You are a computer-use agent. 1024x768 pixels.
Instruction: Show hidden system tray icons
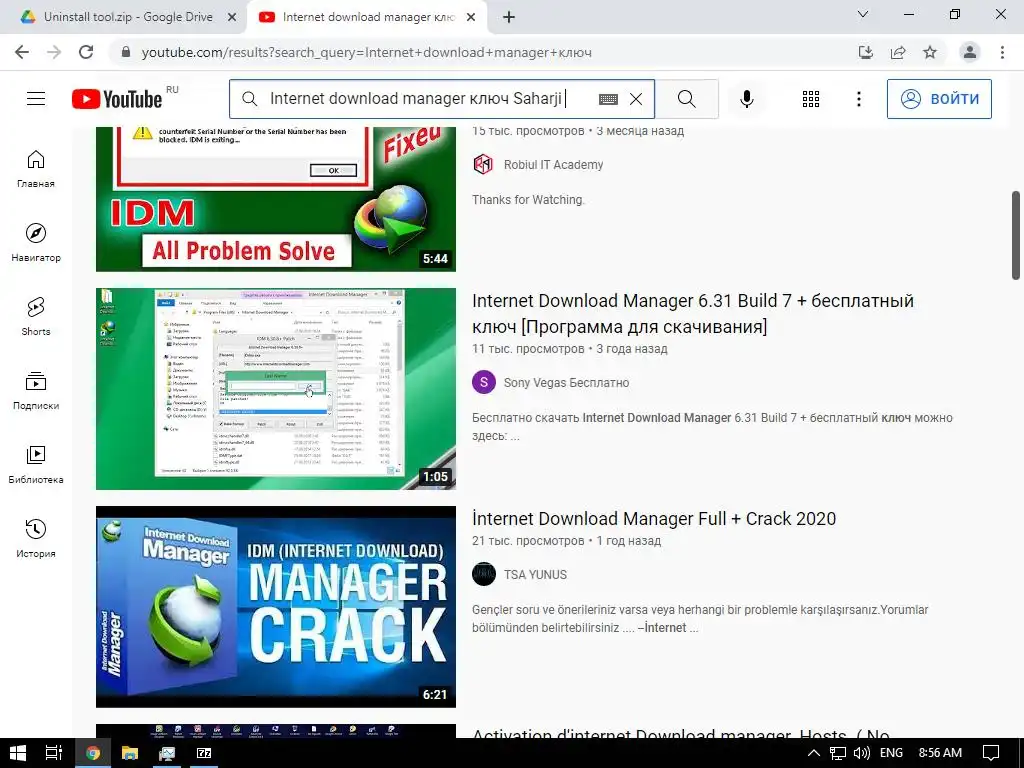click(814, 753)
